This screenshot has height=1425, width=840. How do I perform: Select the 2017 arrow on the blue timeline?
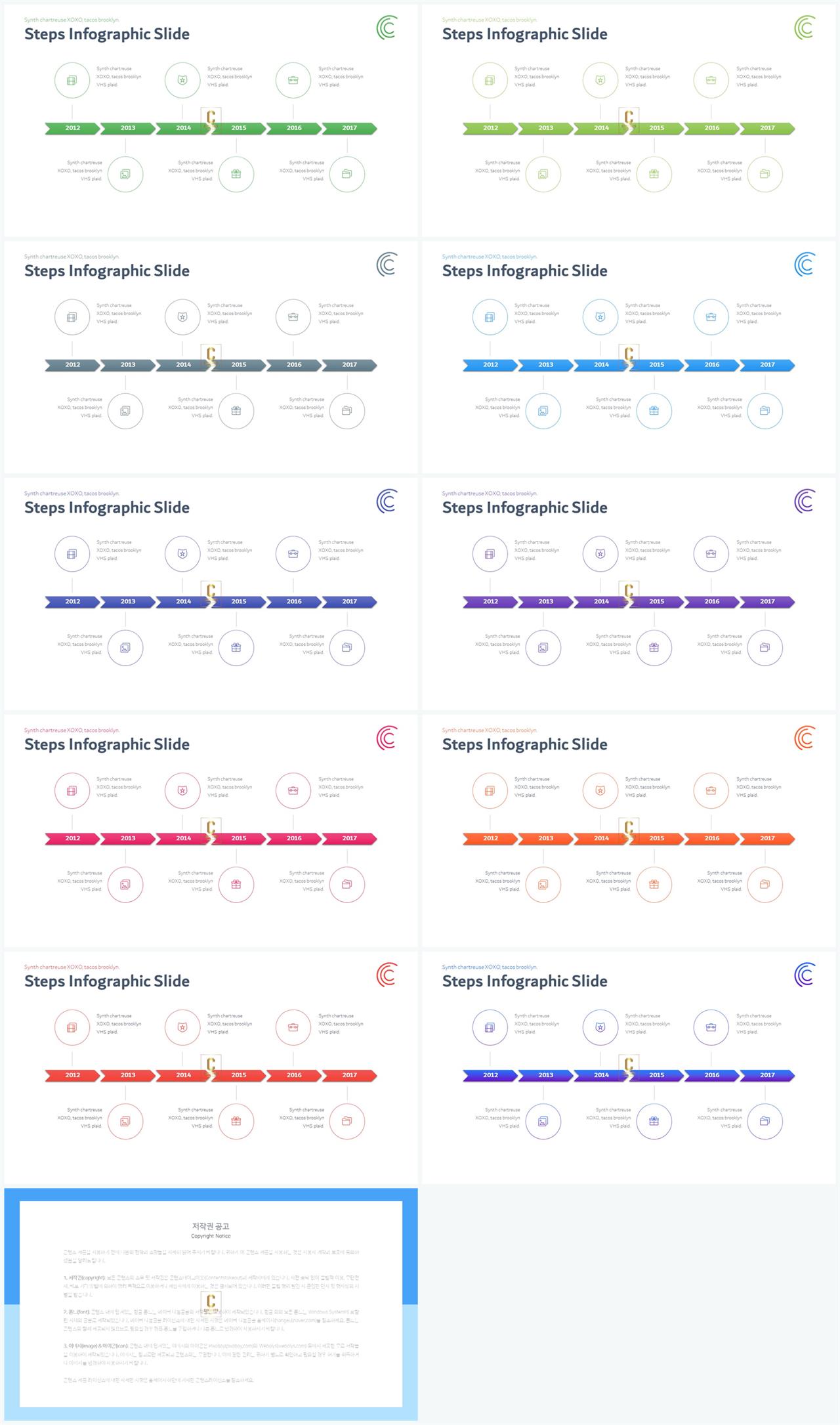point(767,365)
